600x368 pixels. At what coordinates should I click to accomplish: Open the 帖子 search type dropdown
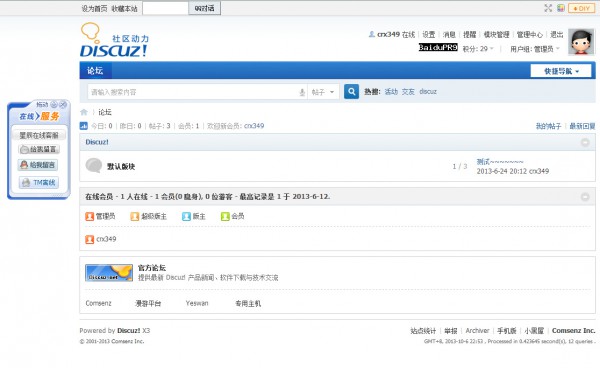pyautogui.click(x=323, y=92)
